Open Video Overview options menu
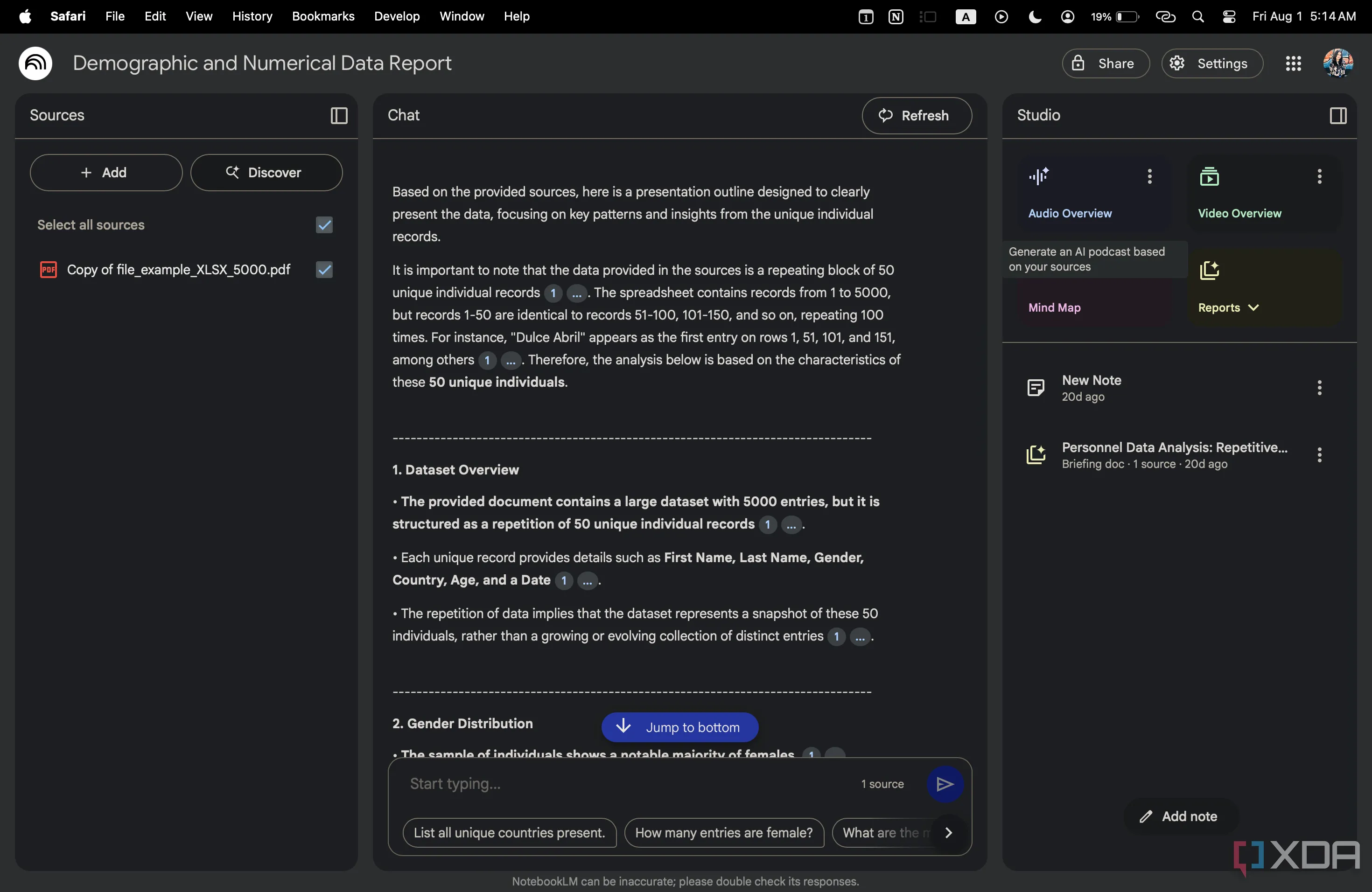 coord(1320,176)
